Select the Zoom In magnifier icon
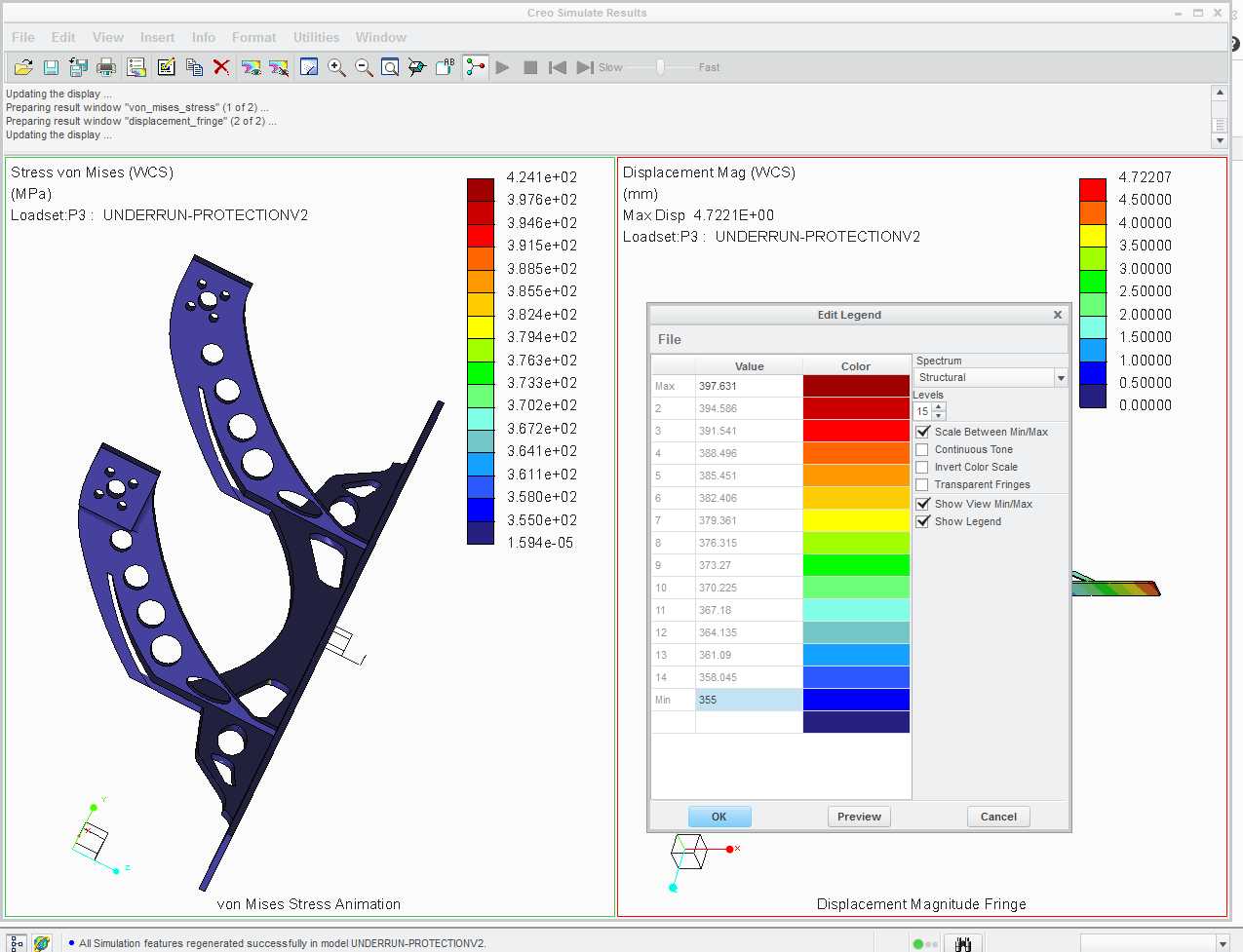The image size is (1243, 952). tap(336, 67)
